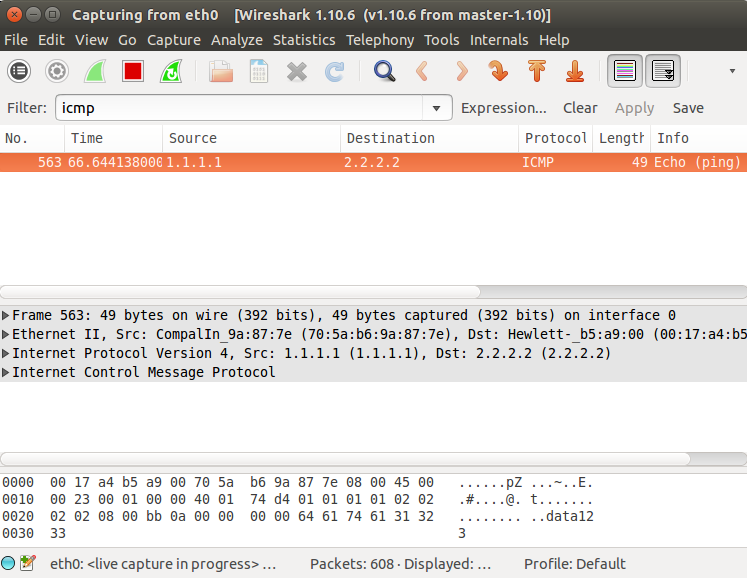Jump to the first packet arrow
The width and height of the screenshot is (747, 578).
537,71
